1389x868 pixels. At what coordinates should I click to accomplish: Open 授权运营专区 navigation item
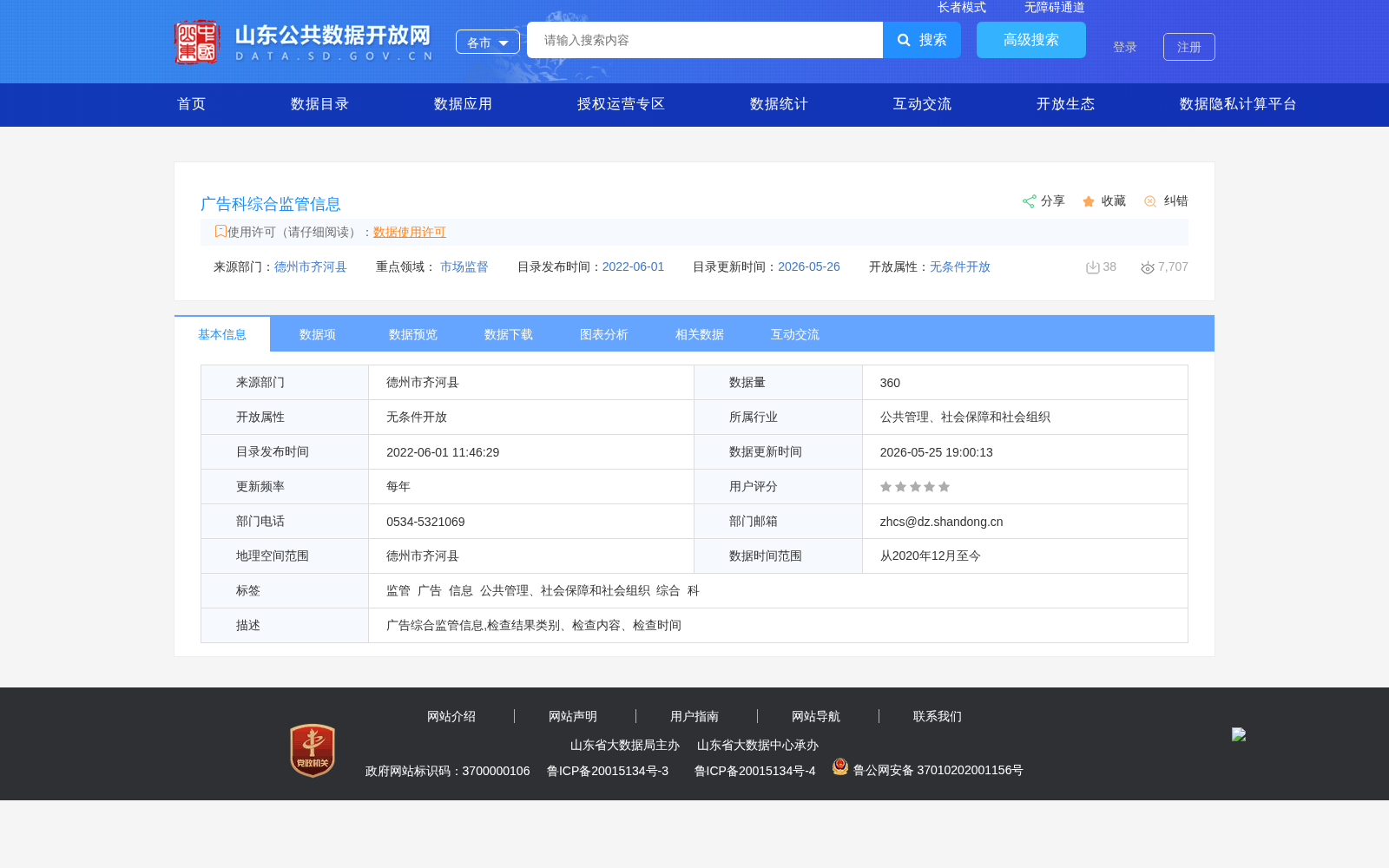(x=622, y=104)
